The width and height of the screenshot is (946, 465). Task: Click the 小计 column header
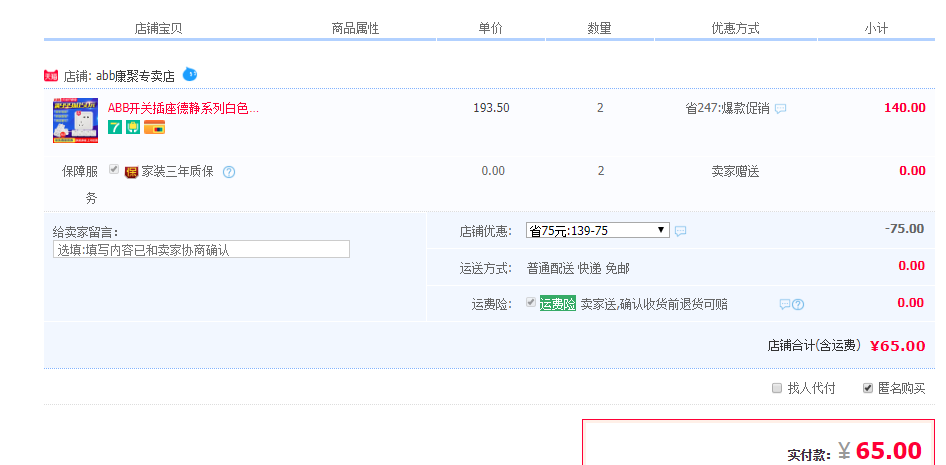pyautogui.click(x=876, y=28)
